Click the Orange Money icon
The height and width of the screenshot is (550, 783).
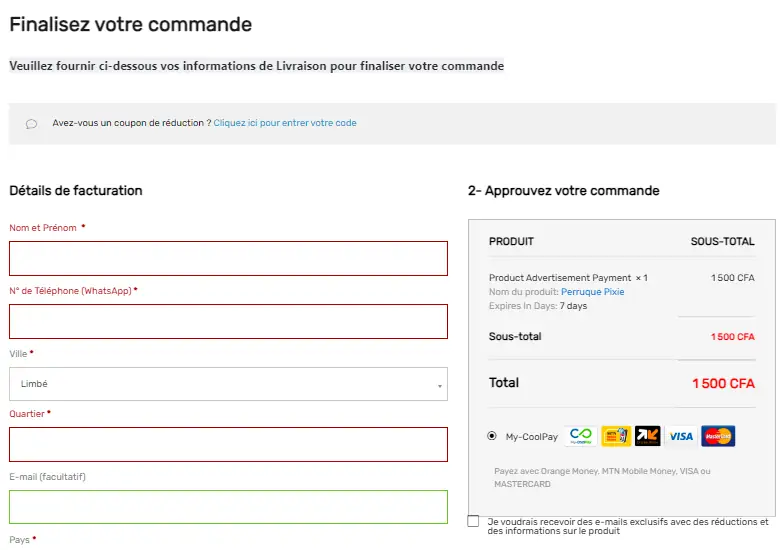(x=648, y=436)
